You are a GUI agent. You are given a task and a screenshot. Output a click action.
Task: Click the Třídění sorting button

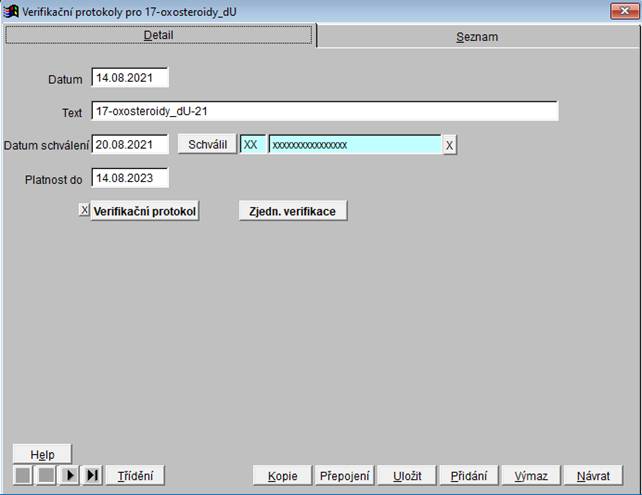tap(134, 476)
